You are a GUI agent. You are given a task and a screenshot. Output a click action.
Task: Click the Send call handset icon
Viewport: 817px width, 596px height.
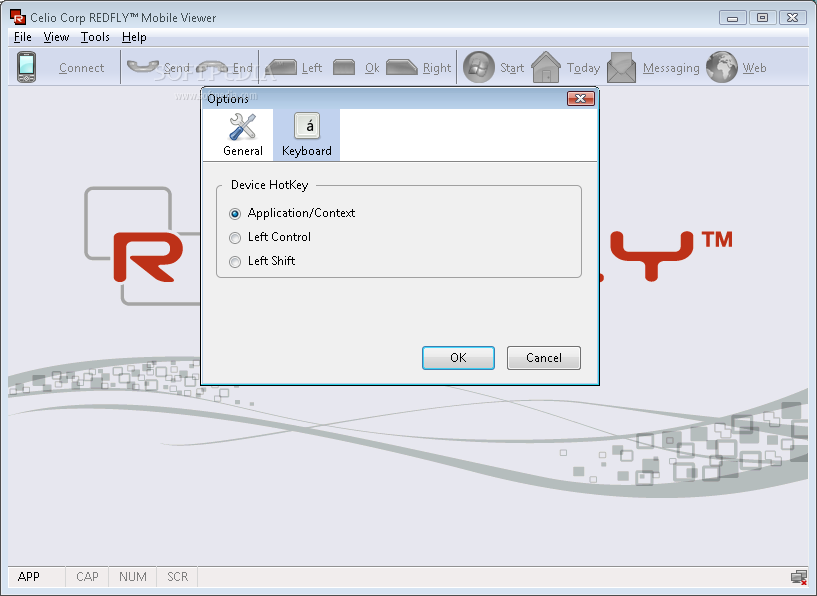143,67
